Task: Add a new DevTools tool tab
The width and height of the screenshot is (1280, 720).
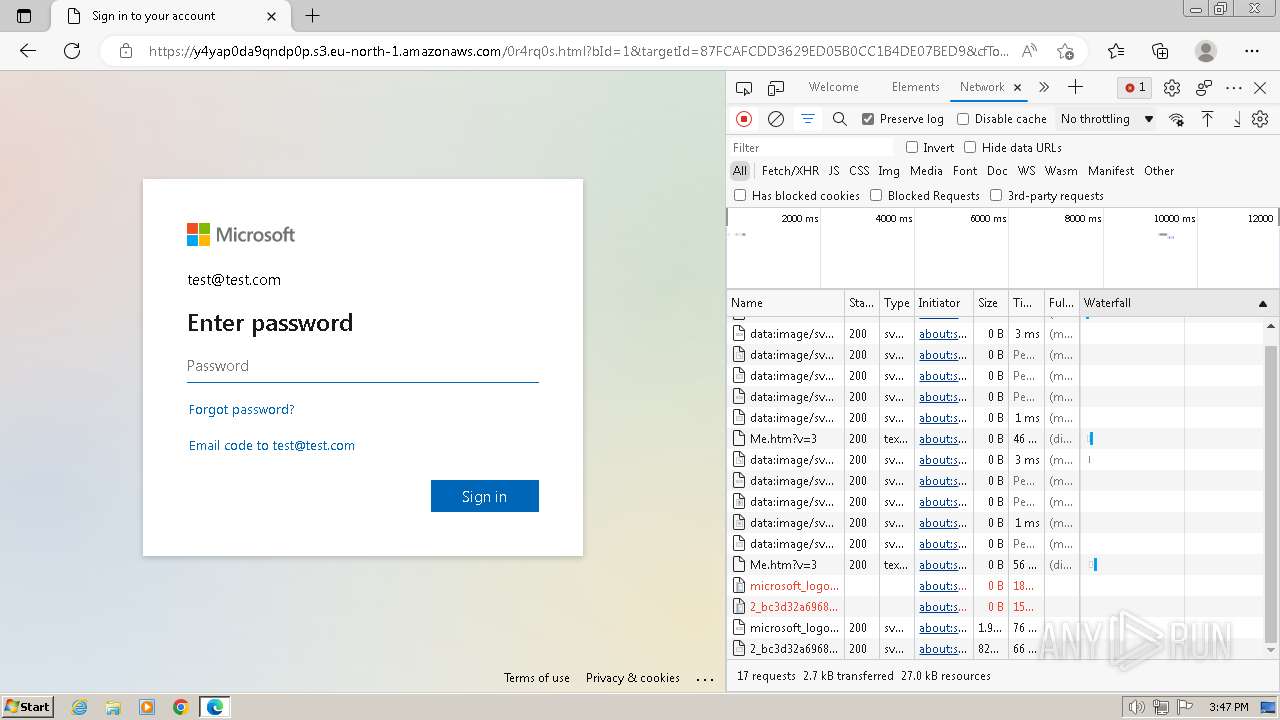Action: [x=1075, y=87]
